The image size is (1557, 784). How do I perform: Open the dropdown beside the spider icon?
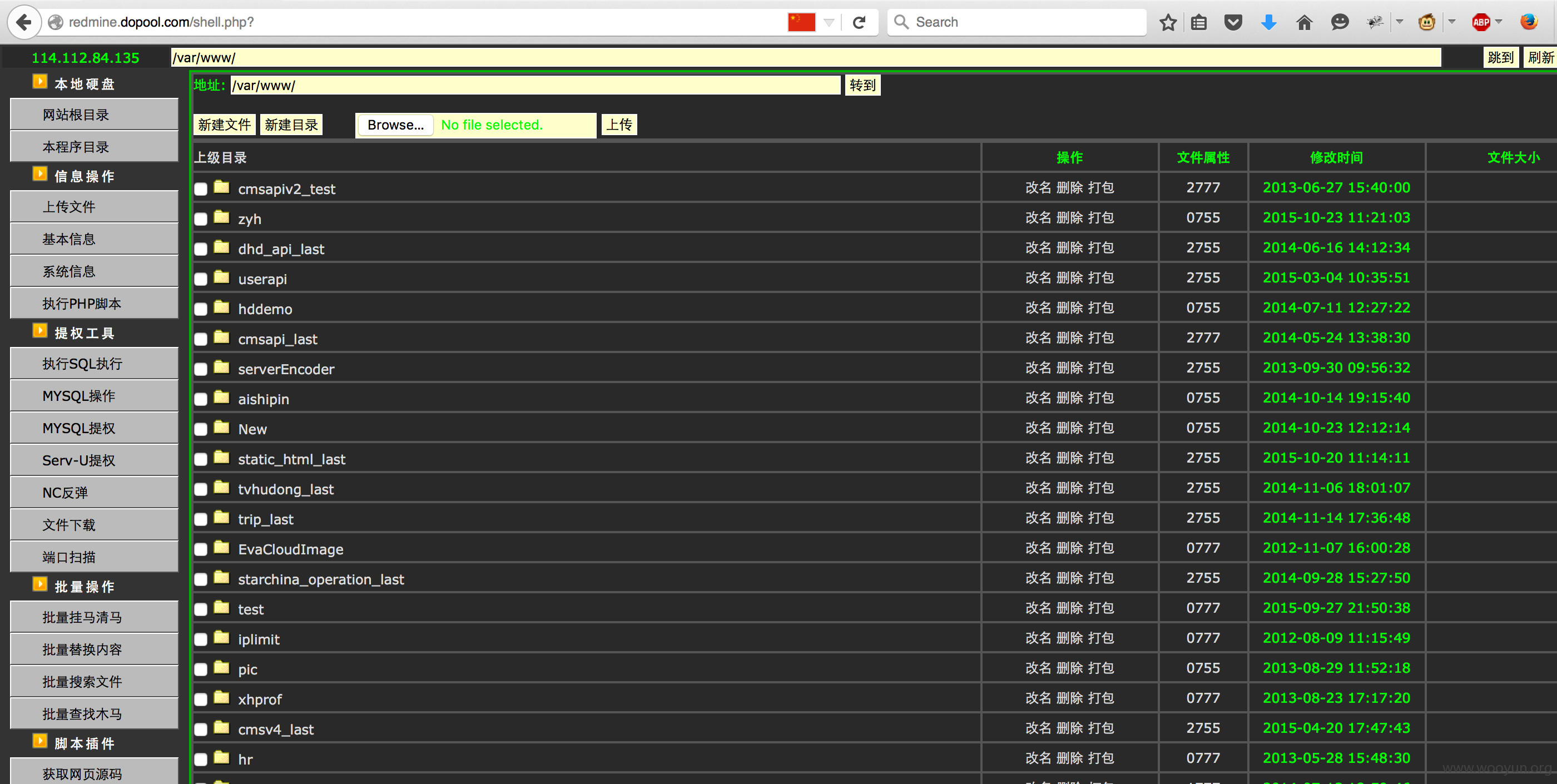pos(1399,22)
